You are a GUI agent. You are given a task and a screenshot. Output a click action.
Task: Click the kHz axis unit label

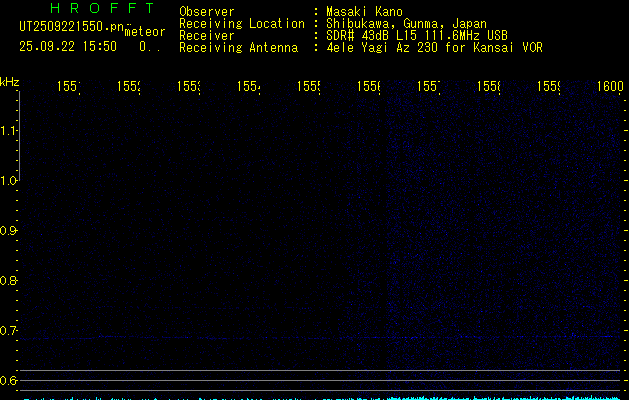(10, 82)
